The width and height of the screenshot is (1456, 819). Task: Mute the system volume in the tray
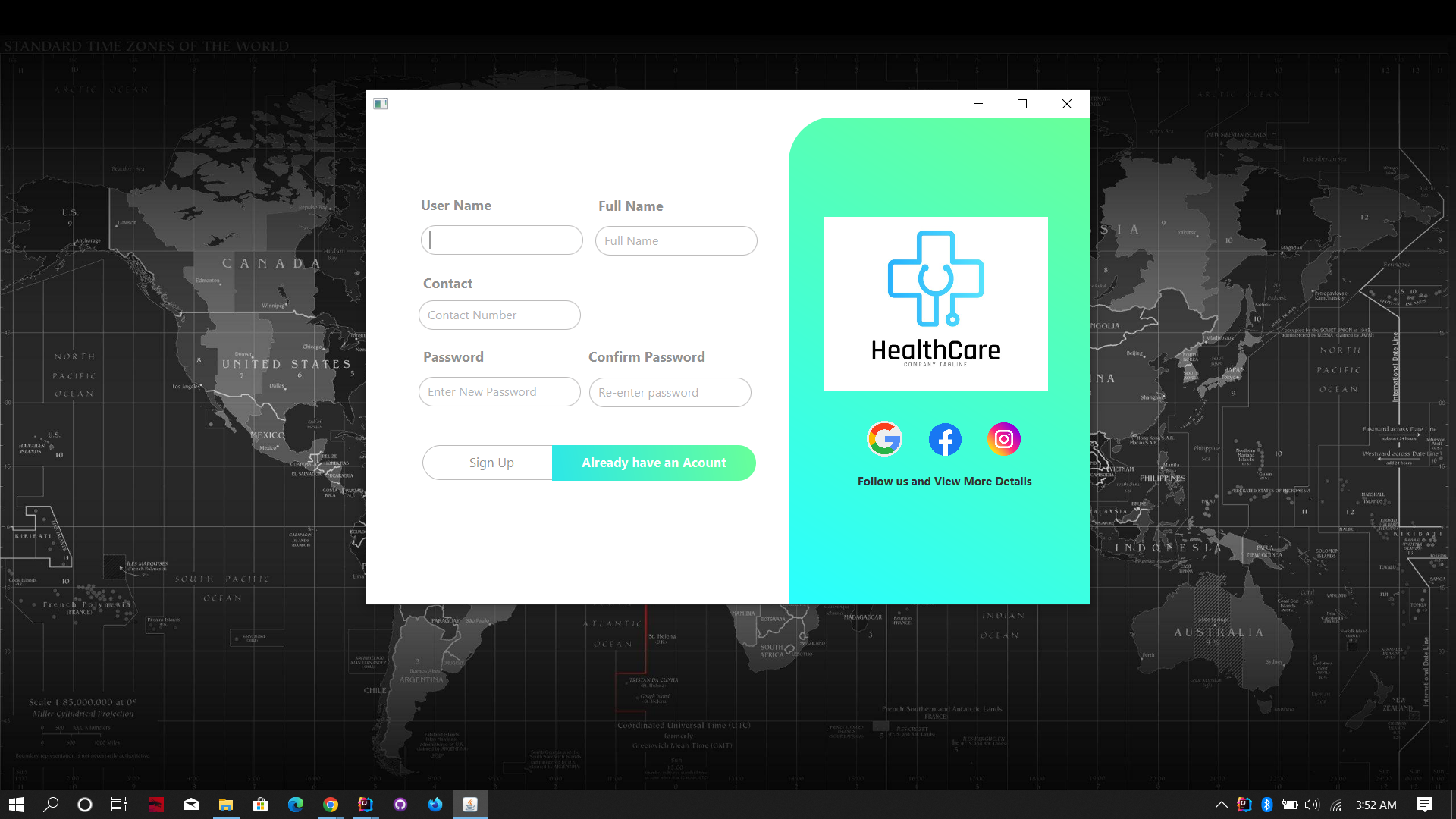click(x=1311, y=805)
